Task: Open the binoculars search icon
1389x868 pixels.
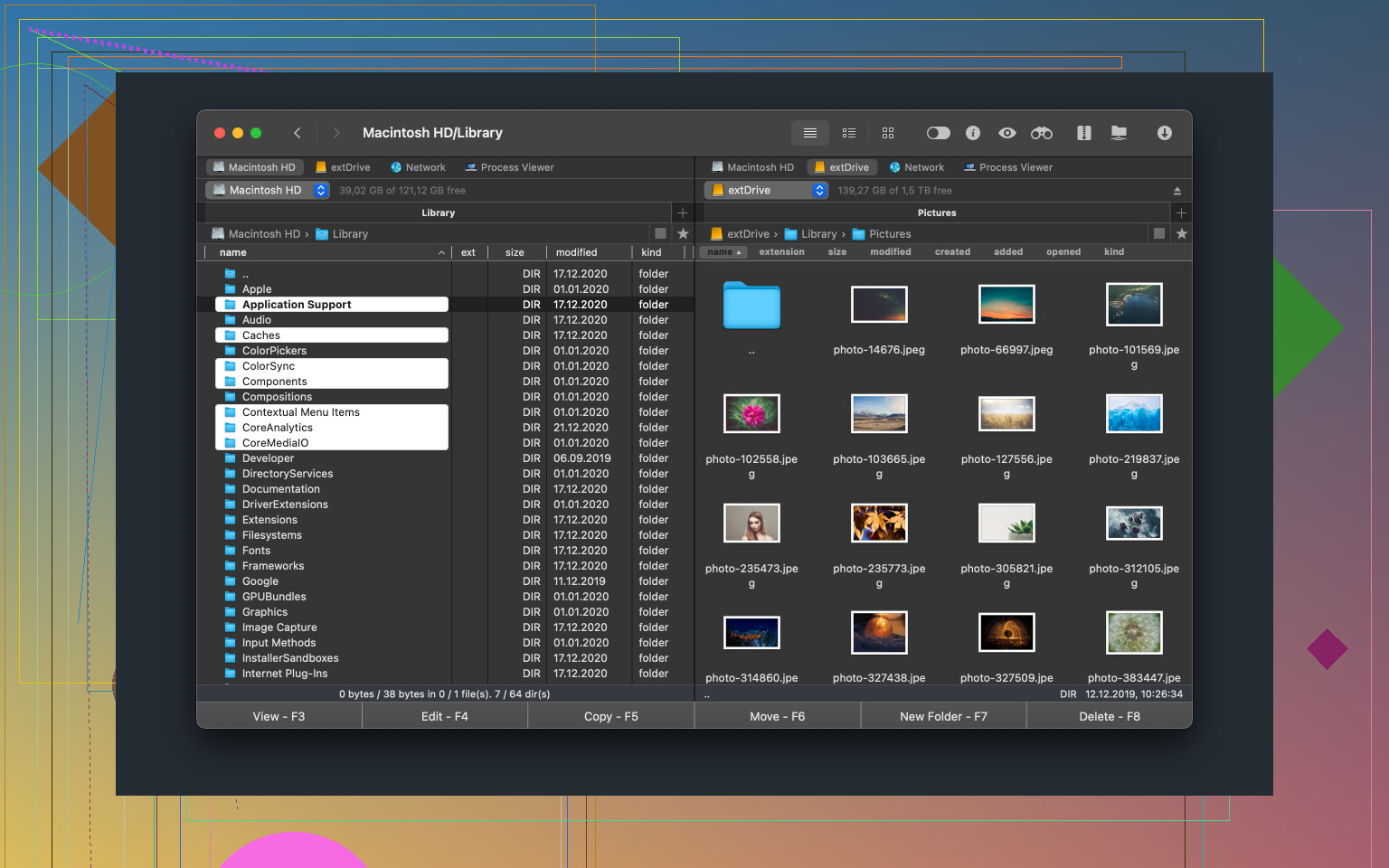Action: 1042,133
